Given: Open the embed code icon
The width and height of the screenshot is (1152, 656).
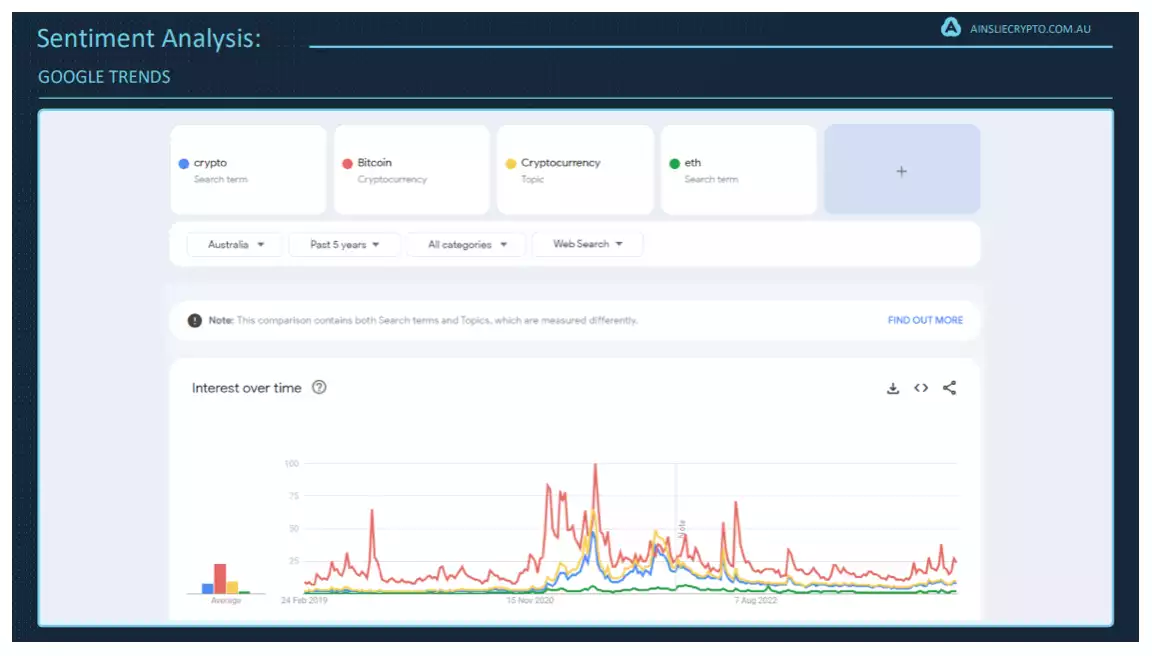Looking at the screenshot, I should [x=921, y=388].
